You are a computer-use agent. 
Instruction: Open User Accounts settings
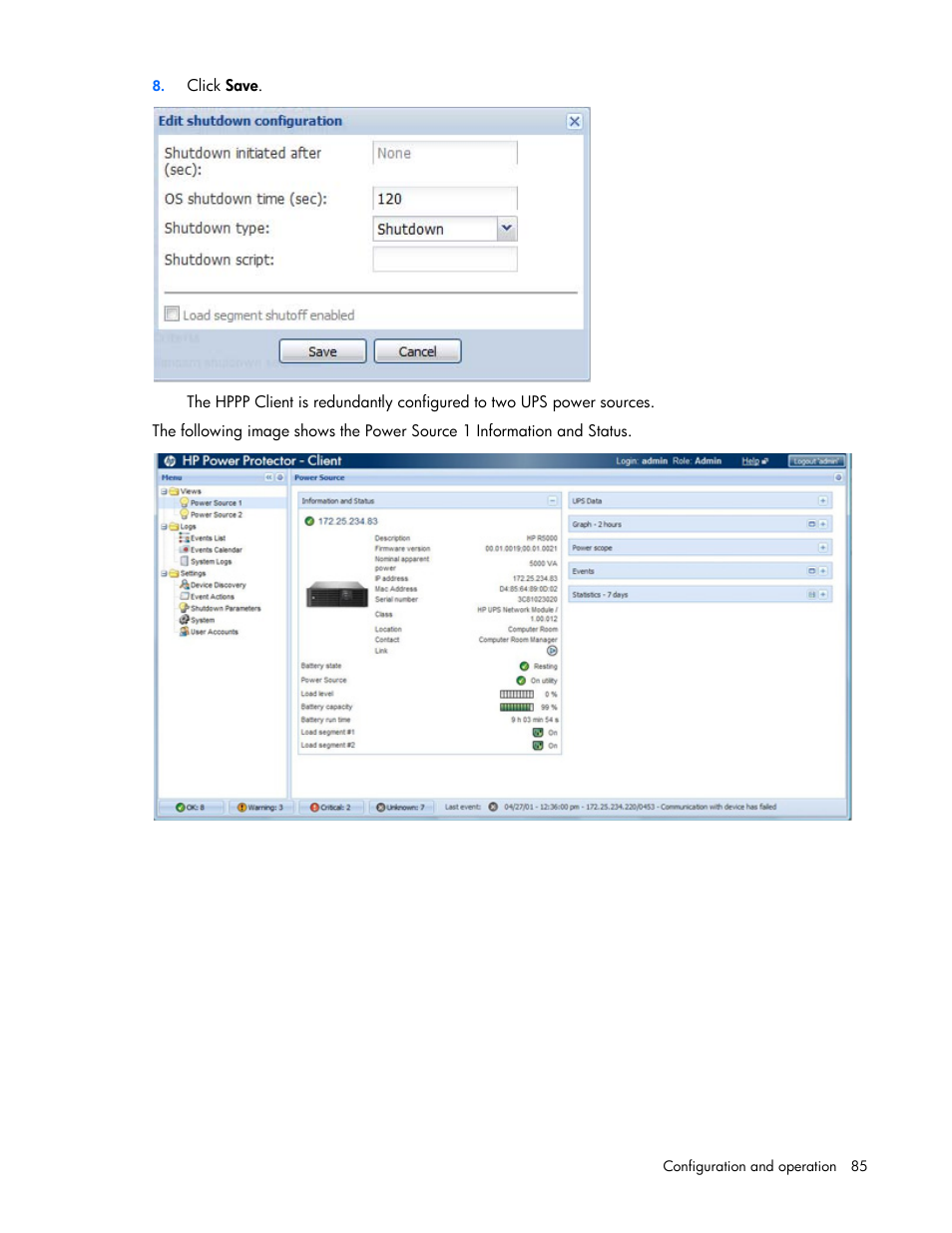pyautogui.click(x=214, y=632)
